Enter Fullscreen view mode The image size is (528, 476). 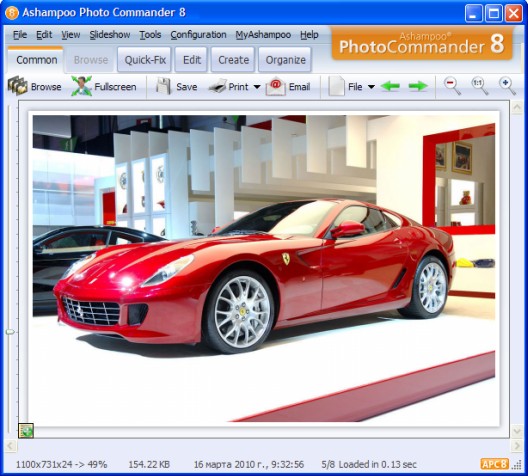click(x=81, y=86)
